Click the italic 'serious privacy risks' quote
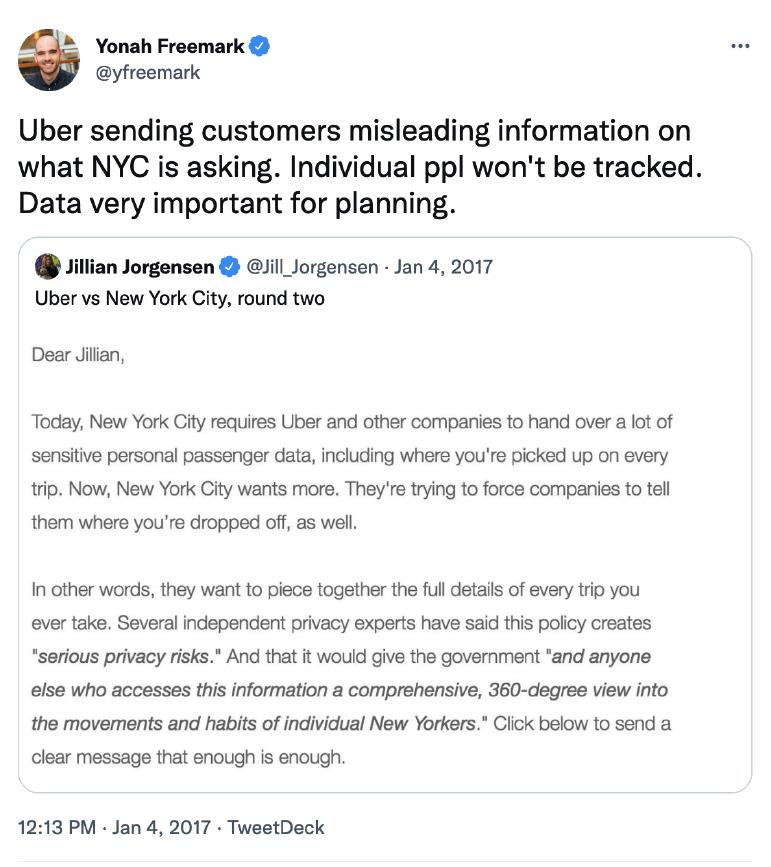The width and height of the screenshot is (771, 867). pyautogui.click(x=124, y=656)
